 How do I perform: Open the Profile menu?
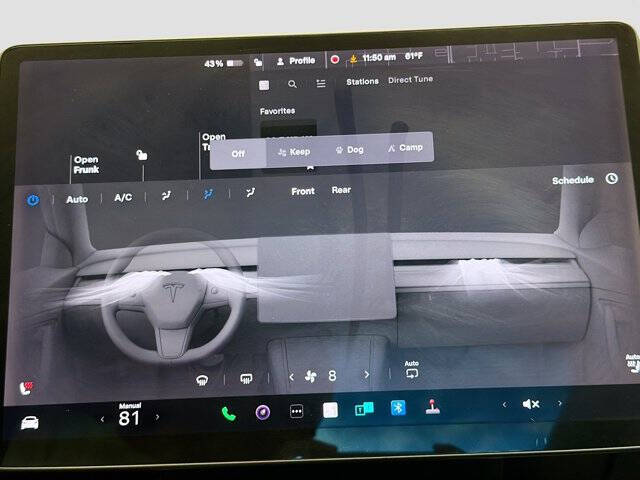coord(296,61)
